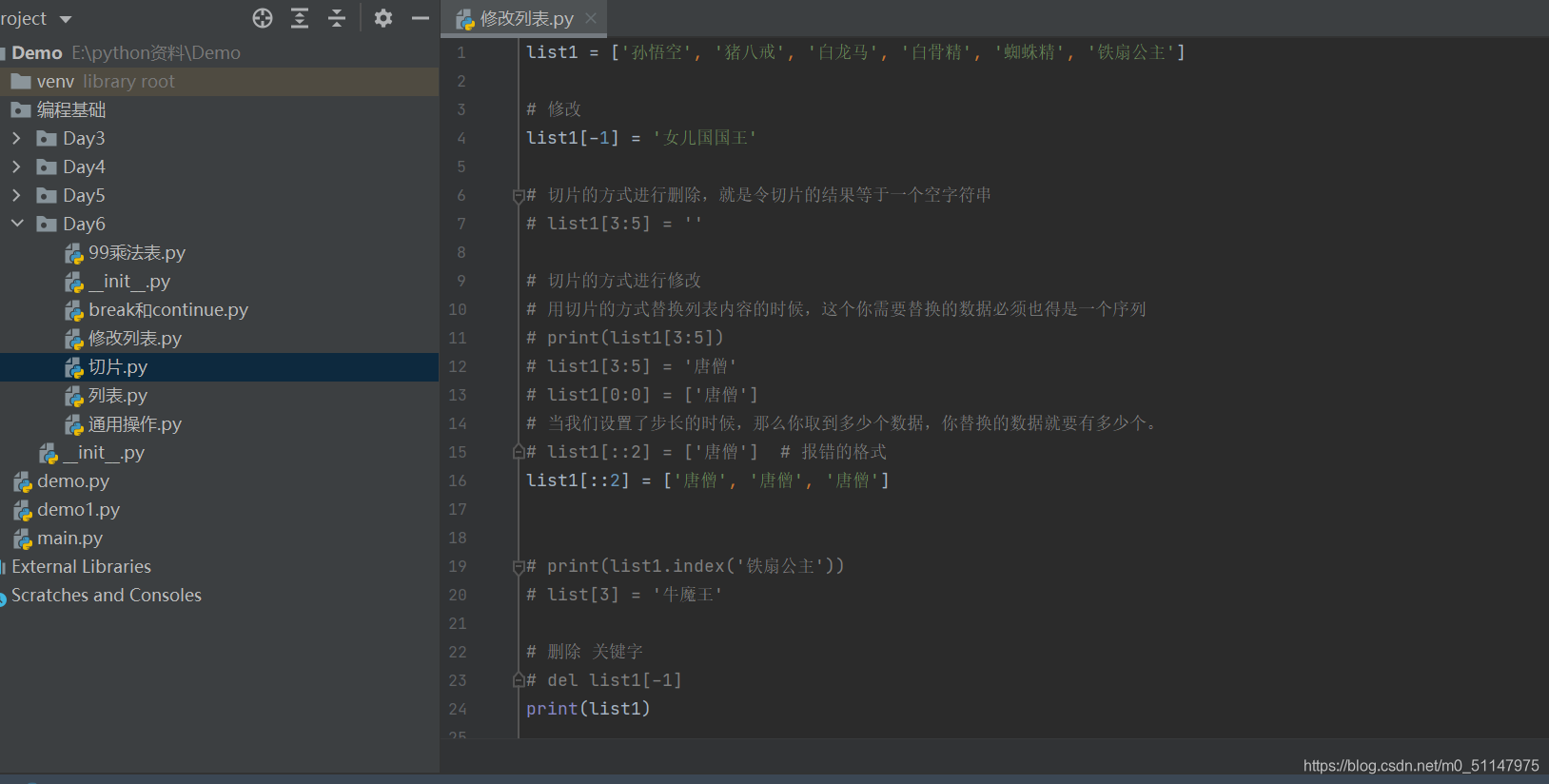1549x784 pixels.
Task: Click the Day4 folder icon
Action: tap(46, 167)
